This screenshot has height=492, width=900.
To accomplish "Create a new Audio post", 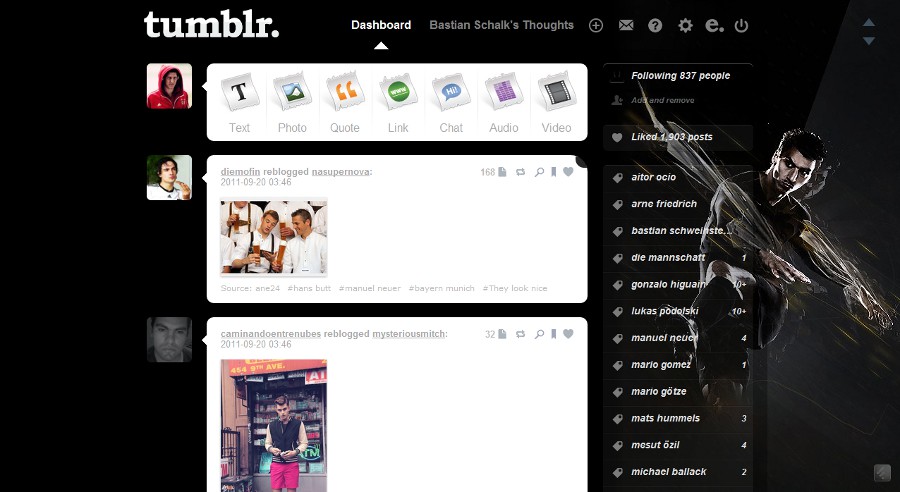I will point(504,103).
